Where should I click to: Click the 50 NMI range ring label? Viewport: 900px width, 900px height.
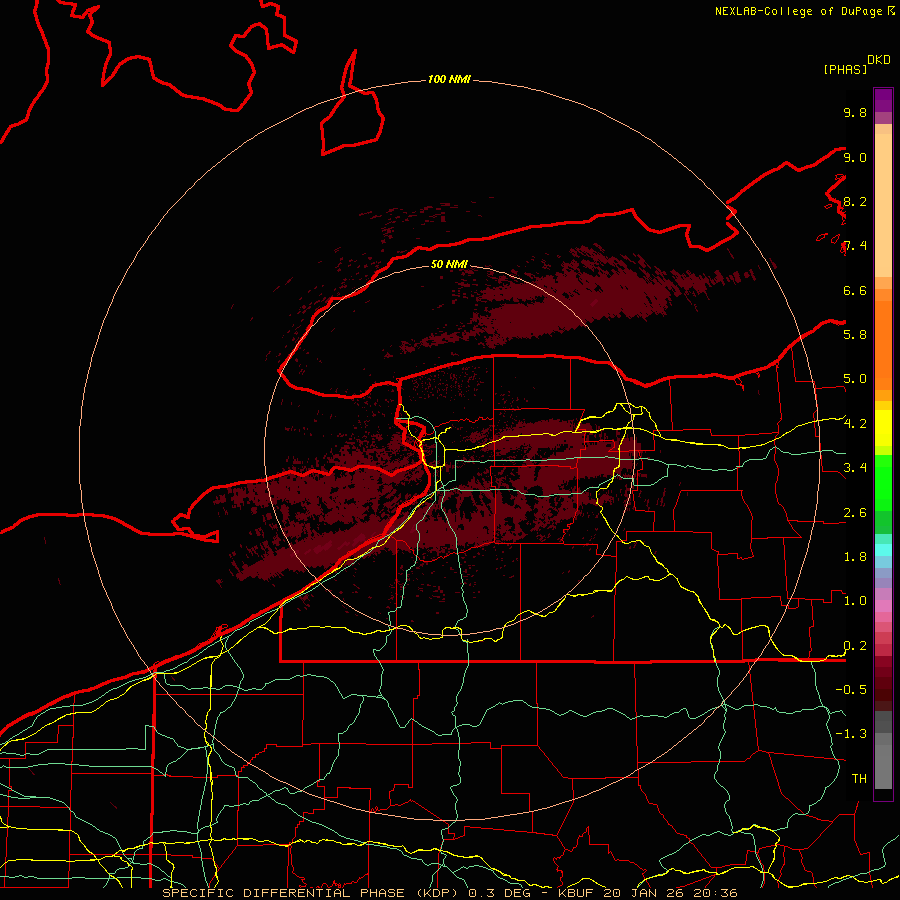tap(449, 264)
